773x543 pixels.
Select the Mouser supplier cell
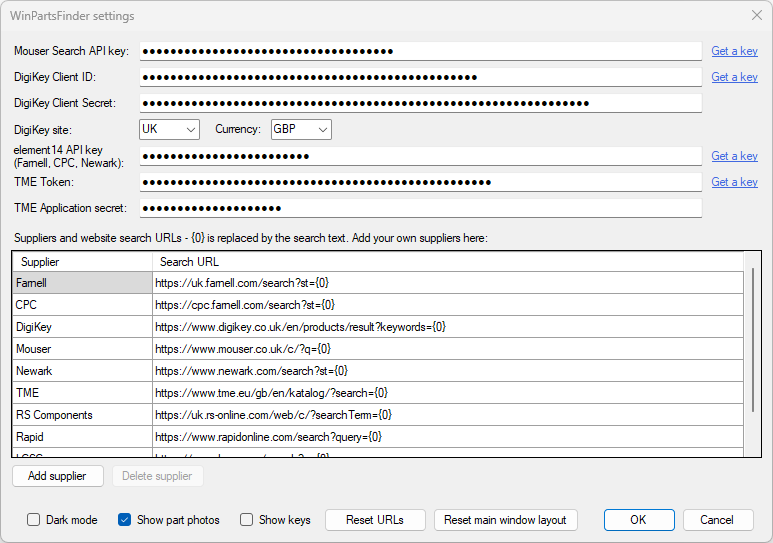point(82,349)
